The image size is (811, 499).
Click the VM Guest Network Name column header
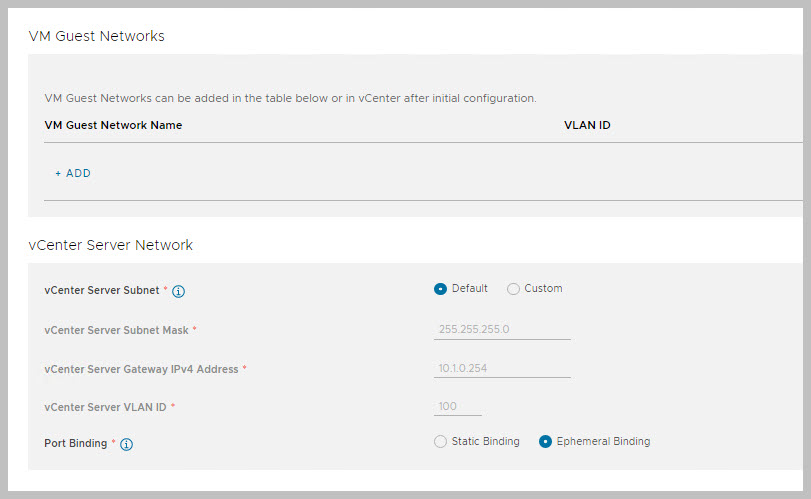114,126
